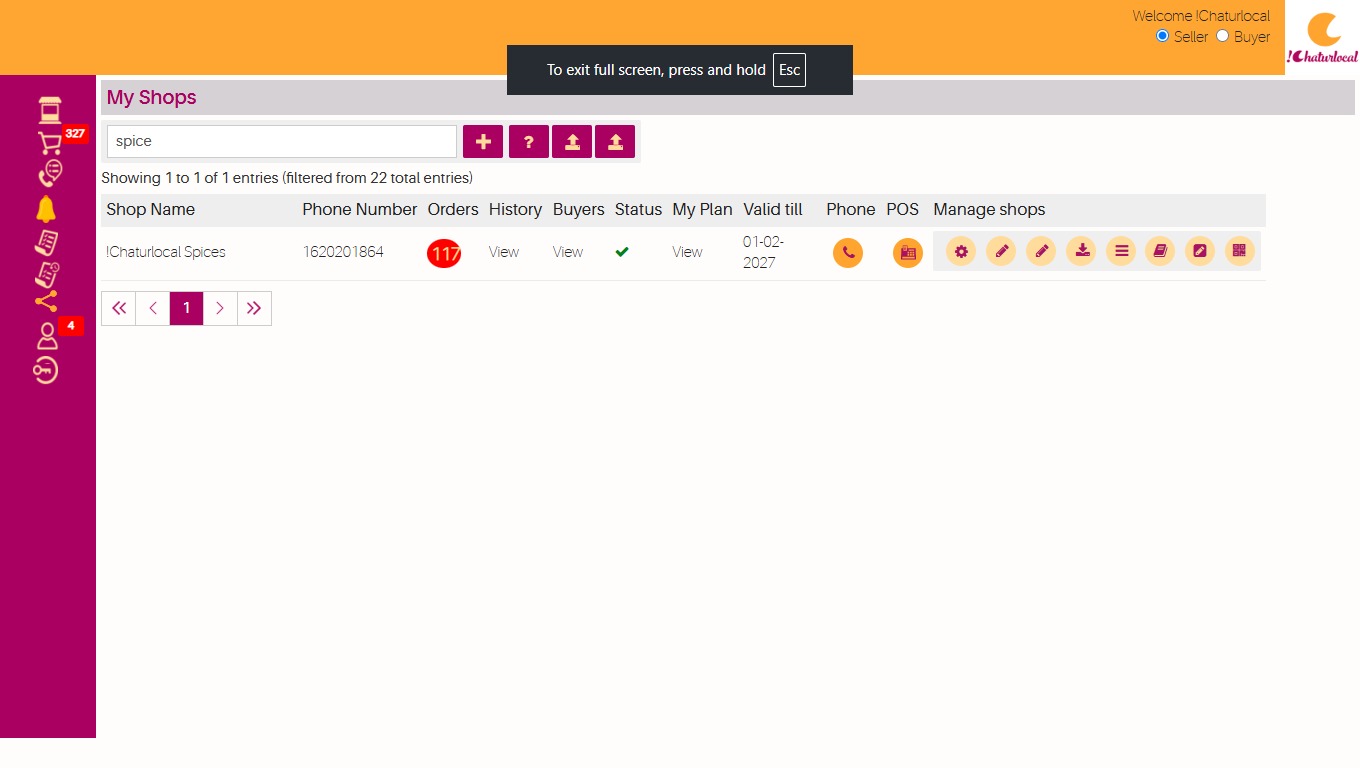Open the shopping cart with 327 badge
The image size is (1360, 768).
(x=50, y=143)
